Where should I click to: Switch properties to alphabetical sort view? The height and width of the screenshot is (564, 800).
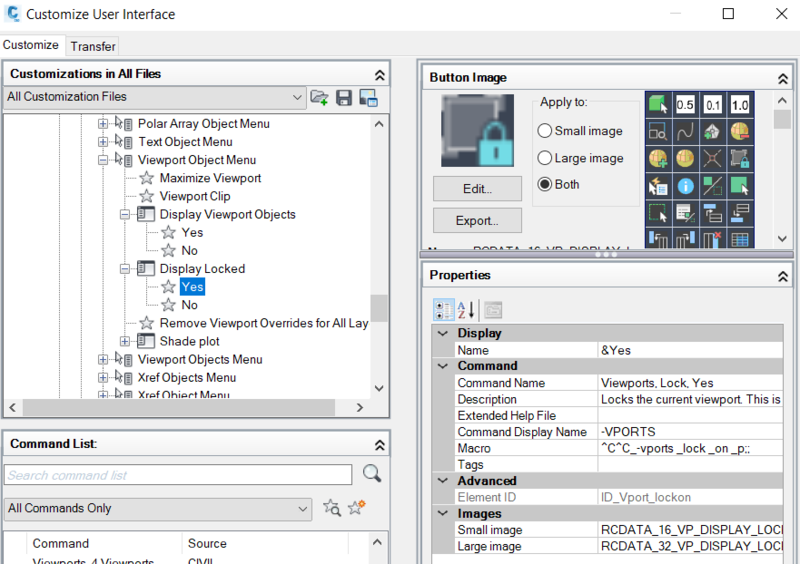coord(467,309)
